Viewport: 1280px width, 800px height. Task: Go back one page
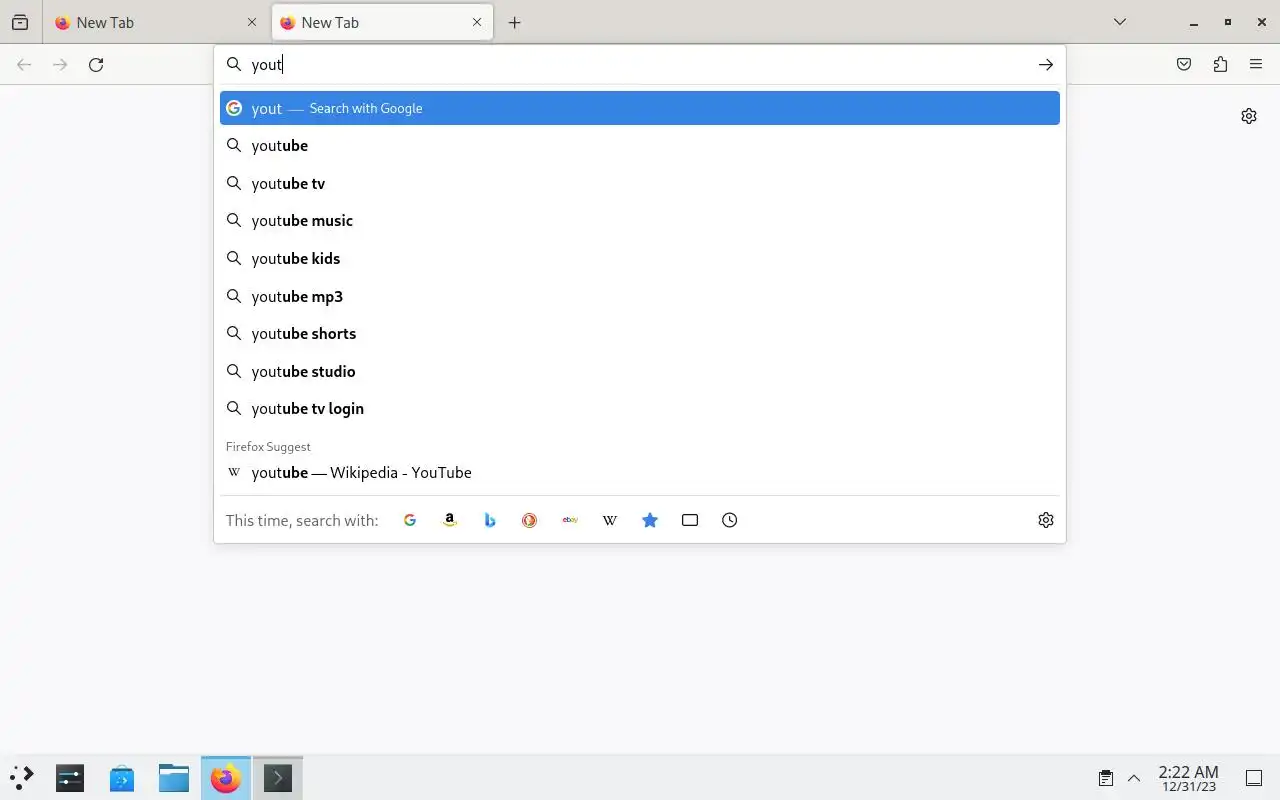24,65
